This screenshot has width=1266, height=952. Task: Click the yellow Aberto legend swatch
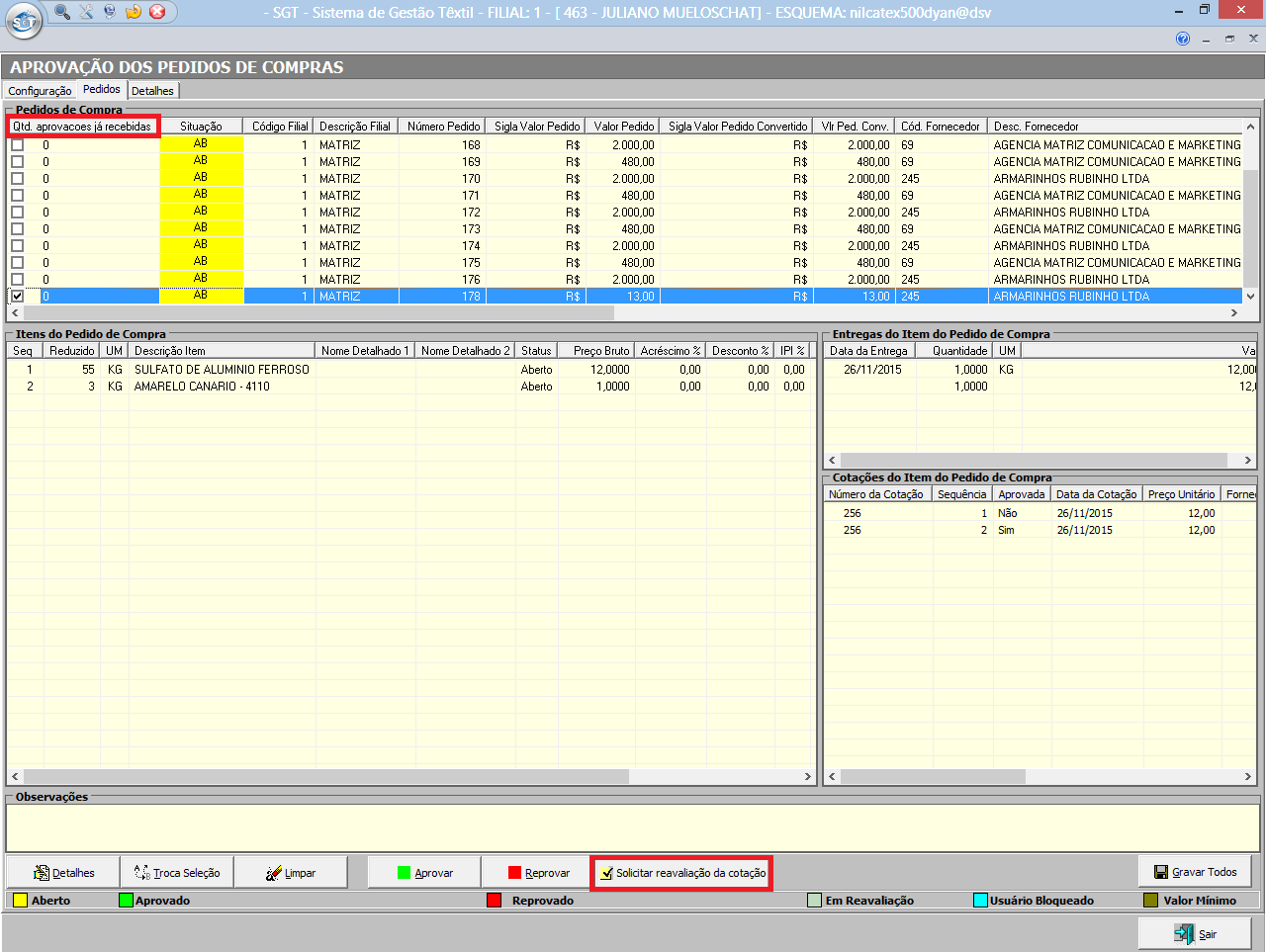tap(19, 901)
